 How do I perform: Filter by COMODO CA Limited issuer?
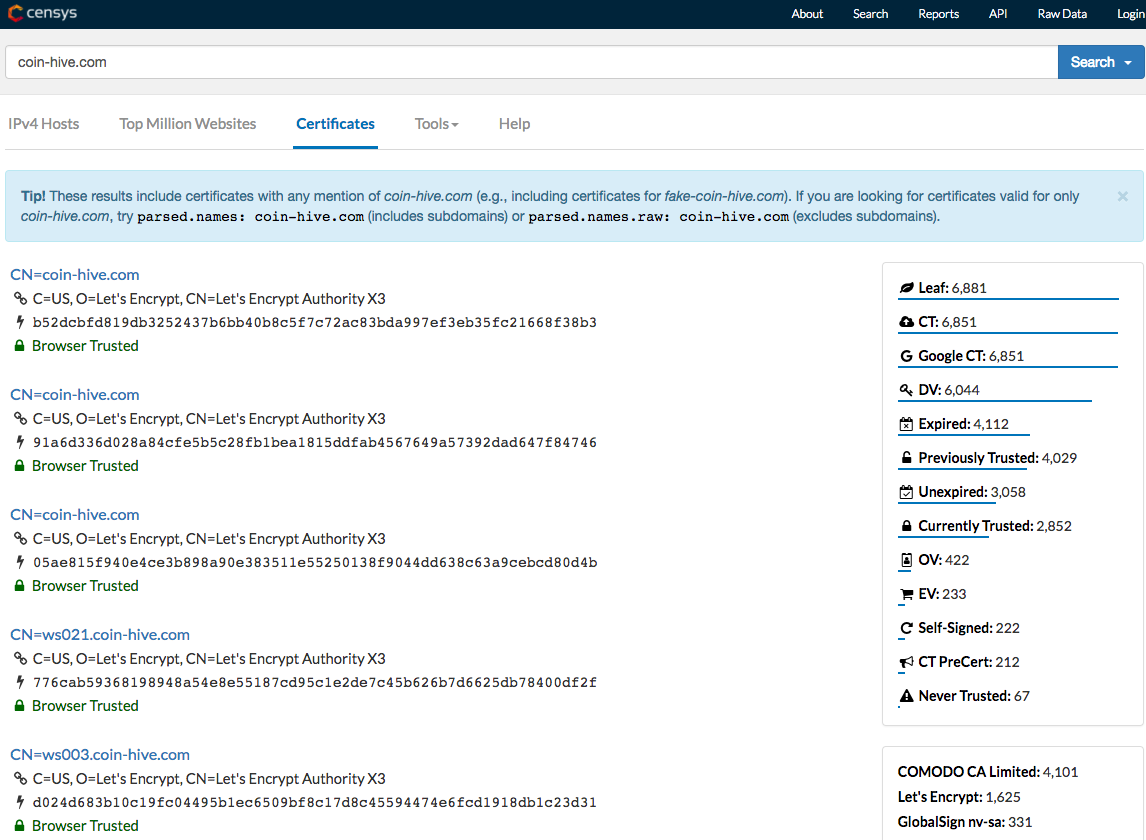pyautogui.click(x=968, y=772)
